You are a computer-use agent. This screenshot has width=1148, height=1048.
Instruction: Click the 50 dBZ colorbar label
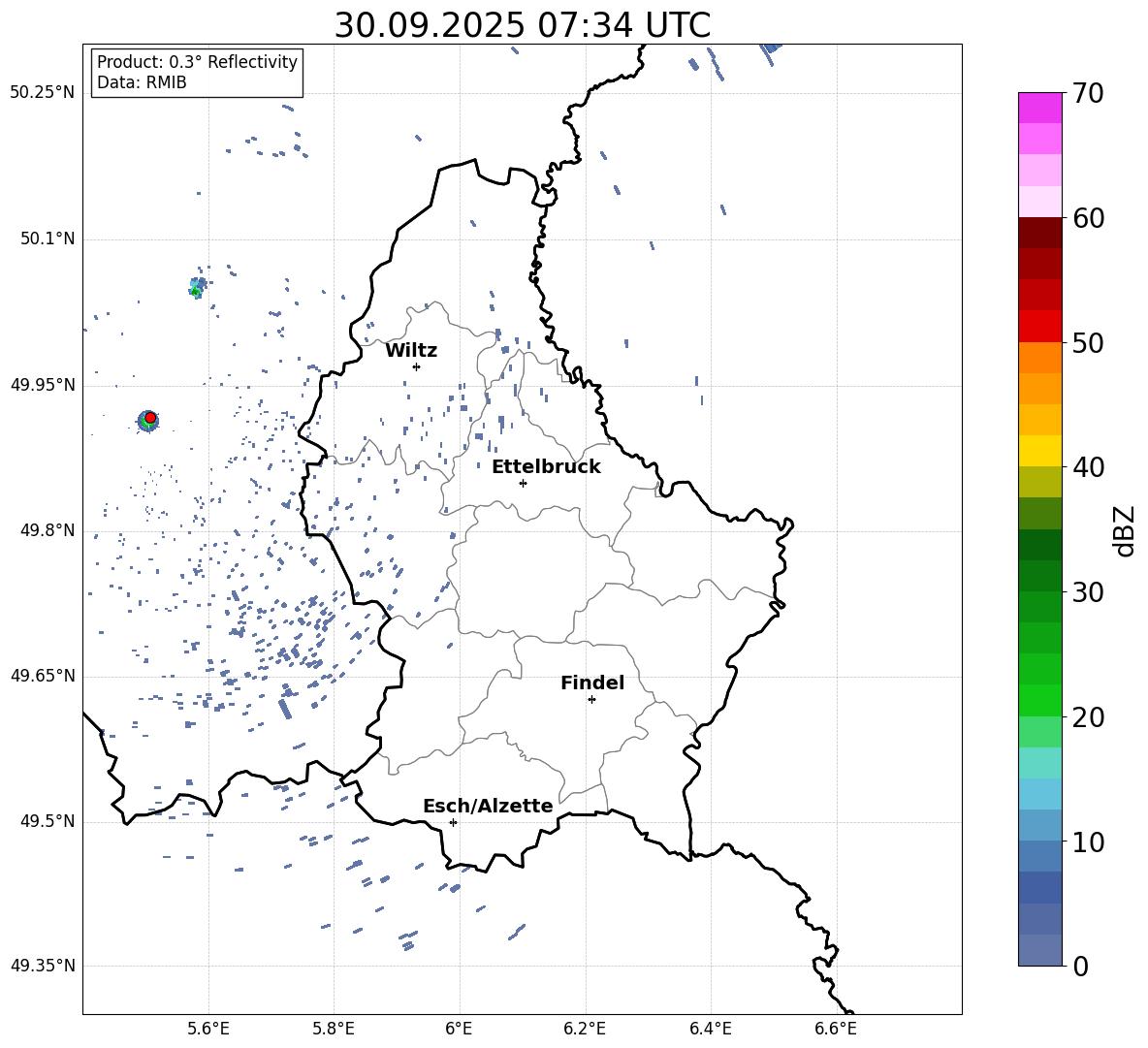[x=1087, y=342]
